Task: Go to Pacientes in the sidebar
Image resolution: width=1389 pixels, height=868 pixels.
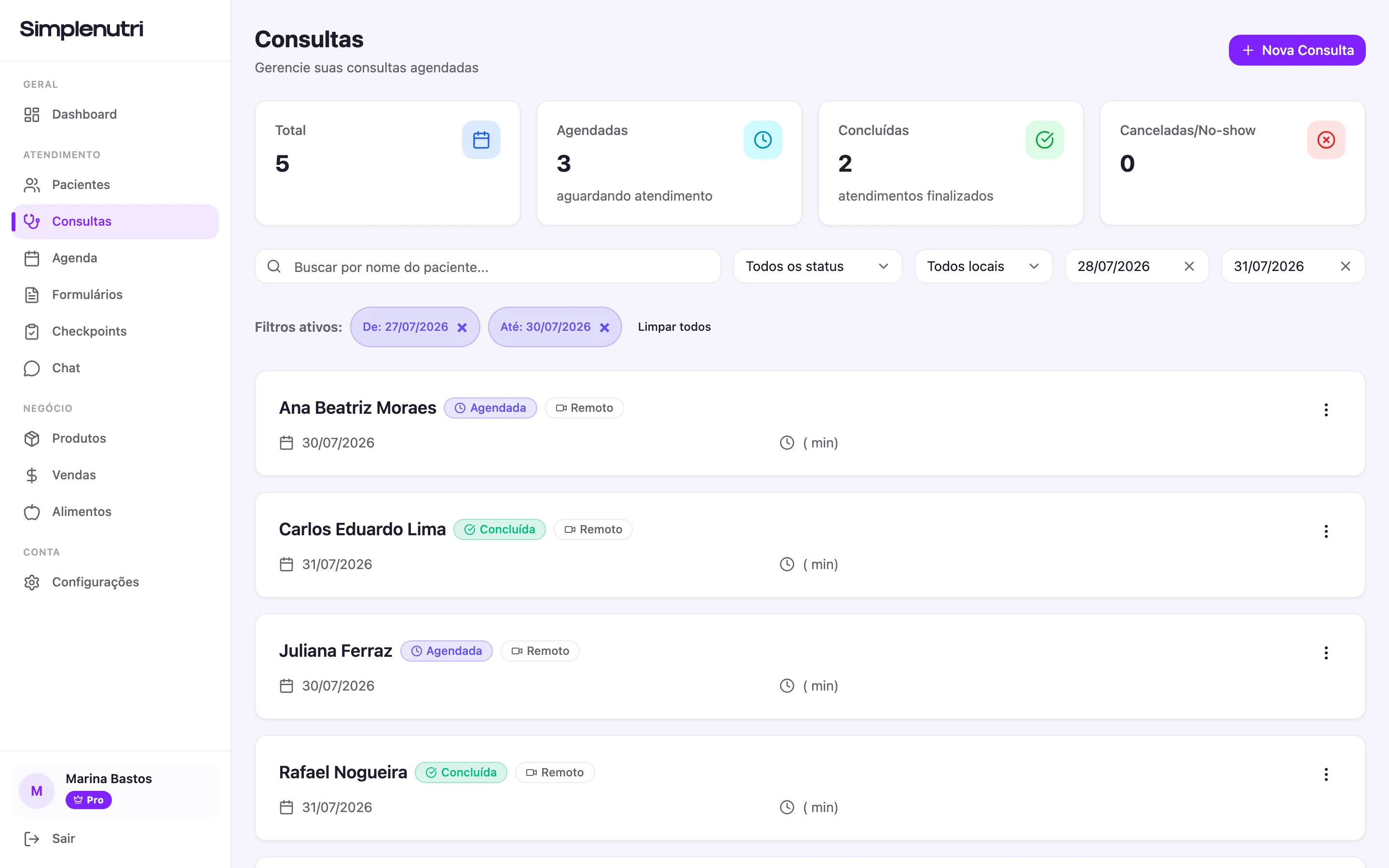Action: tap(115, 185)
